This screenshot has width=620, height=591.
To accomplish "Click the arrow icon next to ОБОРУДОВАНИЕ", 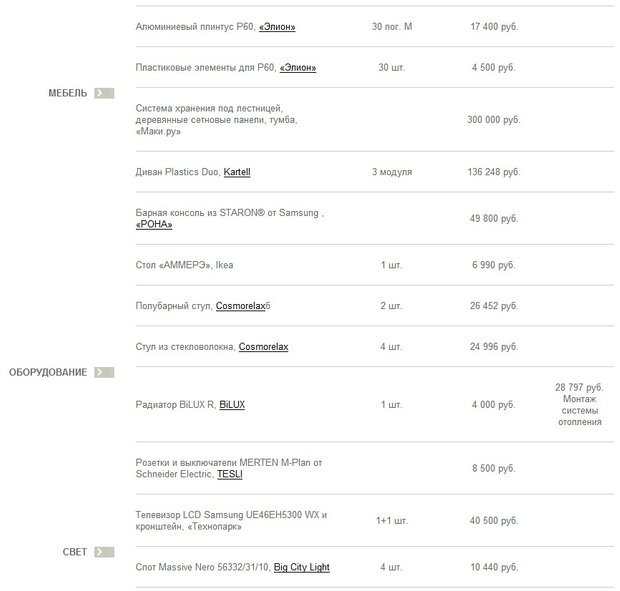I will click(104, 372).
